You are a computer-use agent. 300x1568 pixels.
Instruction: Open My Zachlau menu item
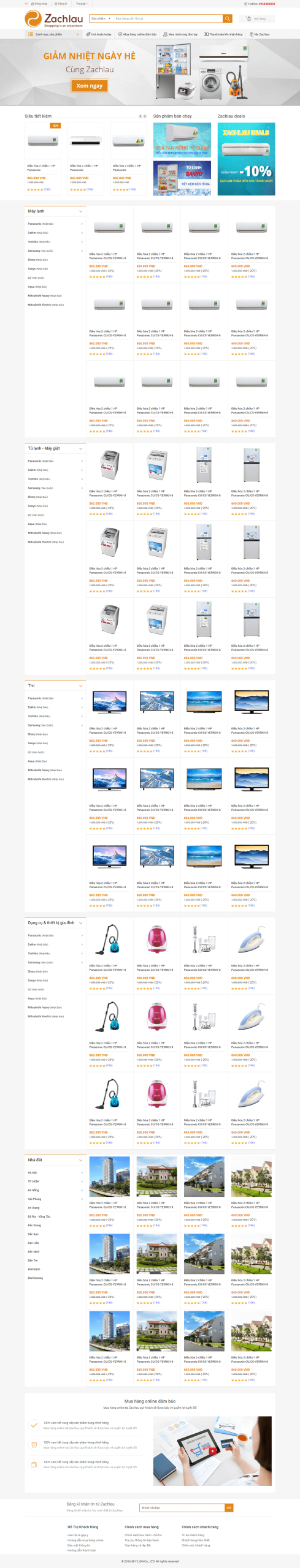tap(260, 34)
